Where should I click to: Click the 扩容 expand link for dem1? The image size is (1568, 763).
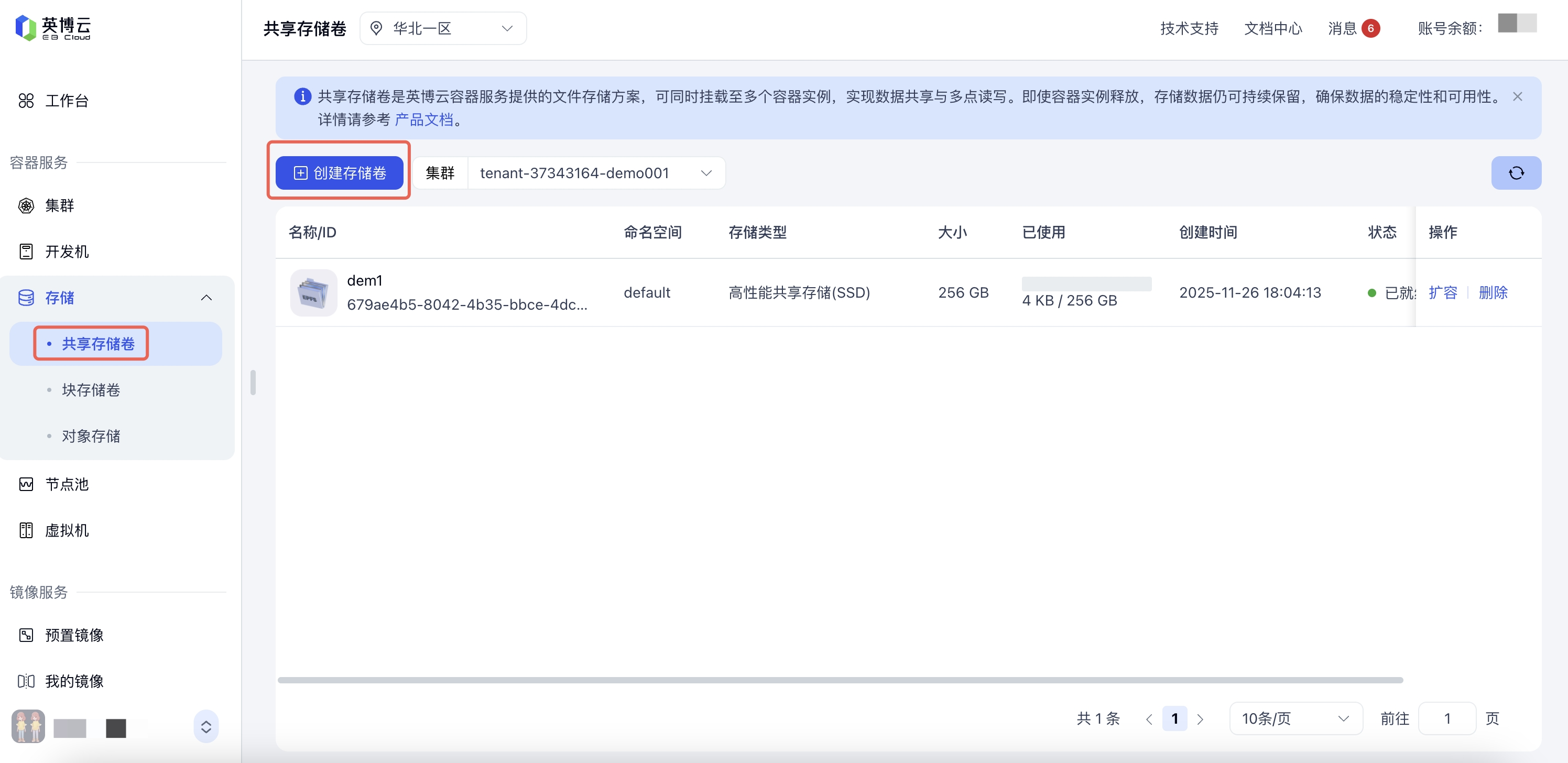click(1442, 292)
